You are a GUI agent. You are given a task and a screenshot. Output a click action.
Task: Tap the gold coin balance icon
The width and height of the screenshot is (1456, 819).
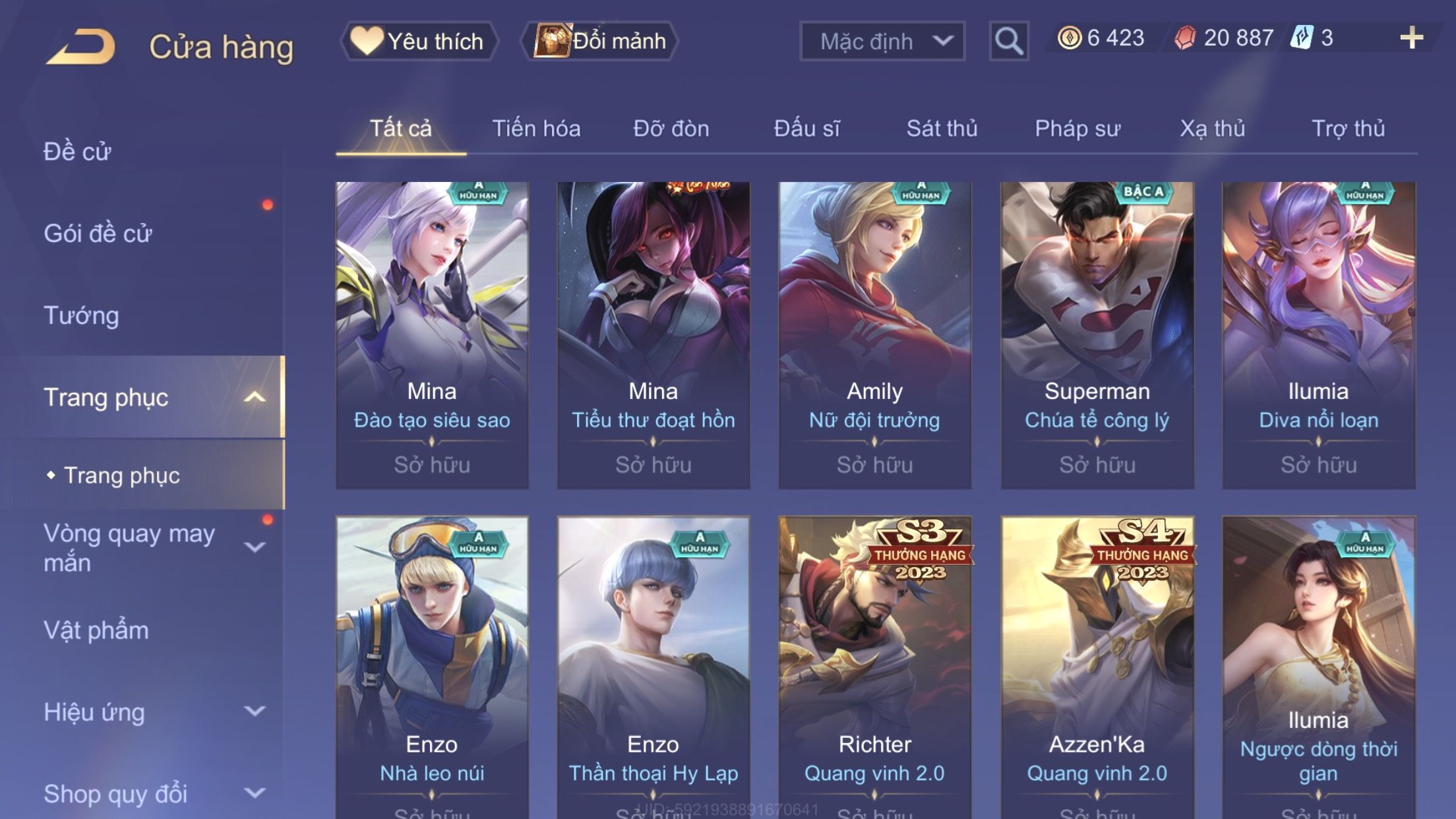coord(1069,38)
